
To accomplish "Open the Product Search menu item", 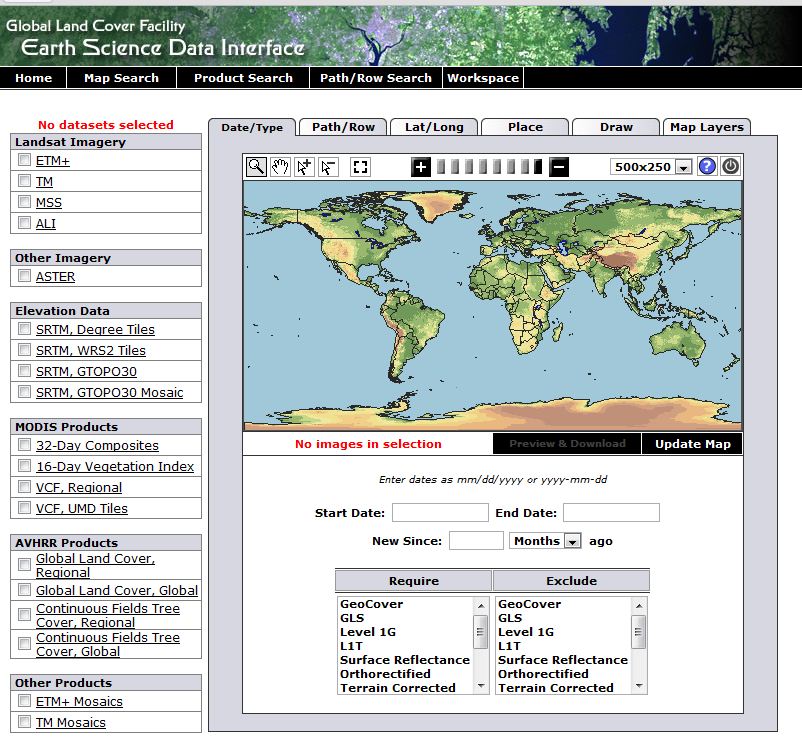I will coord(243,78).
